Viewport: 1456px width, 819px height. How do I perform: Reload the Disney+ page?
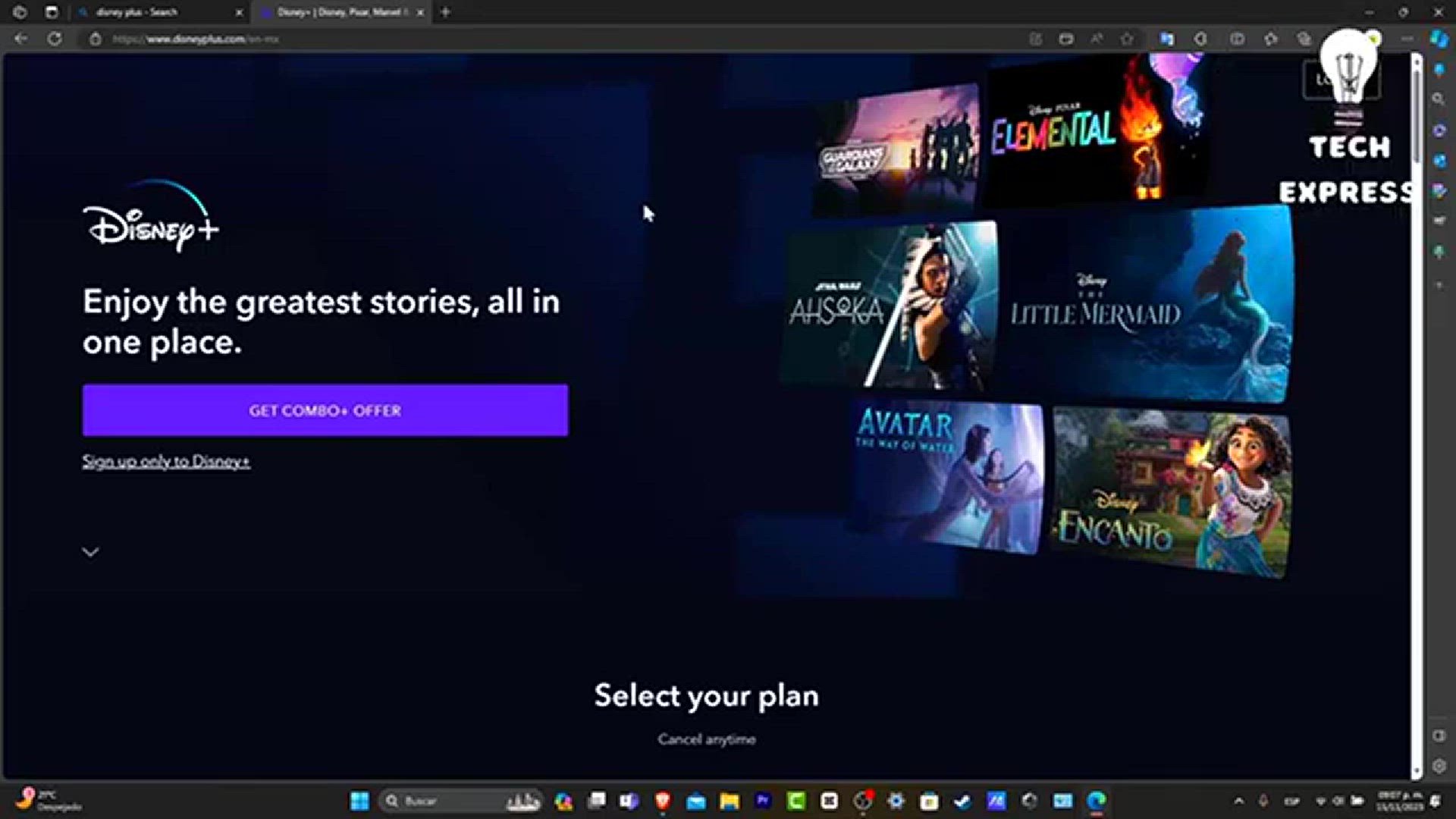click(55, 39)
